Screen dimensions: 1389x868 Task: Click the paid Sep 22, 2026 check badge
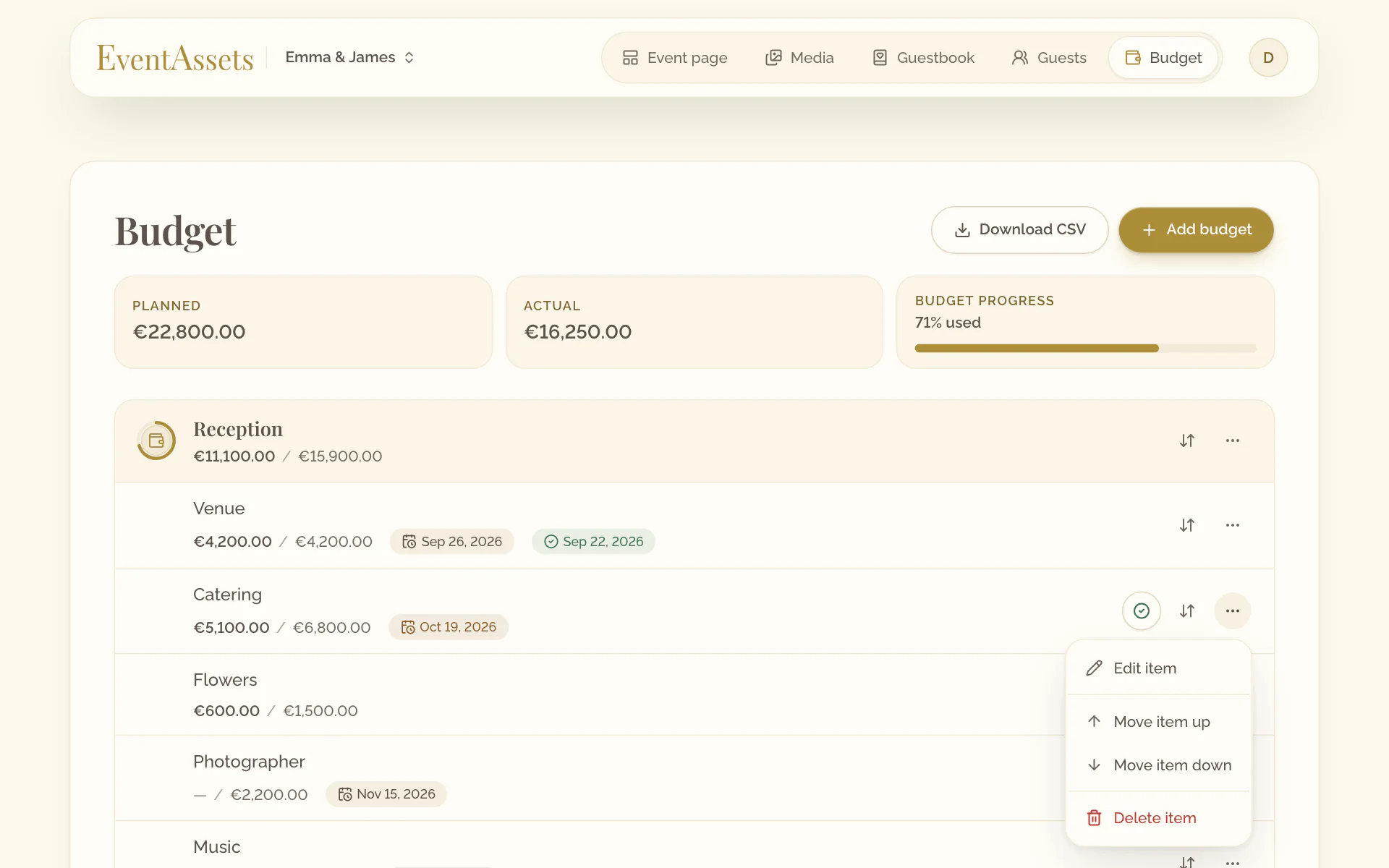[593, 542]
